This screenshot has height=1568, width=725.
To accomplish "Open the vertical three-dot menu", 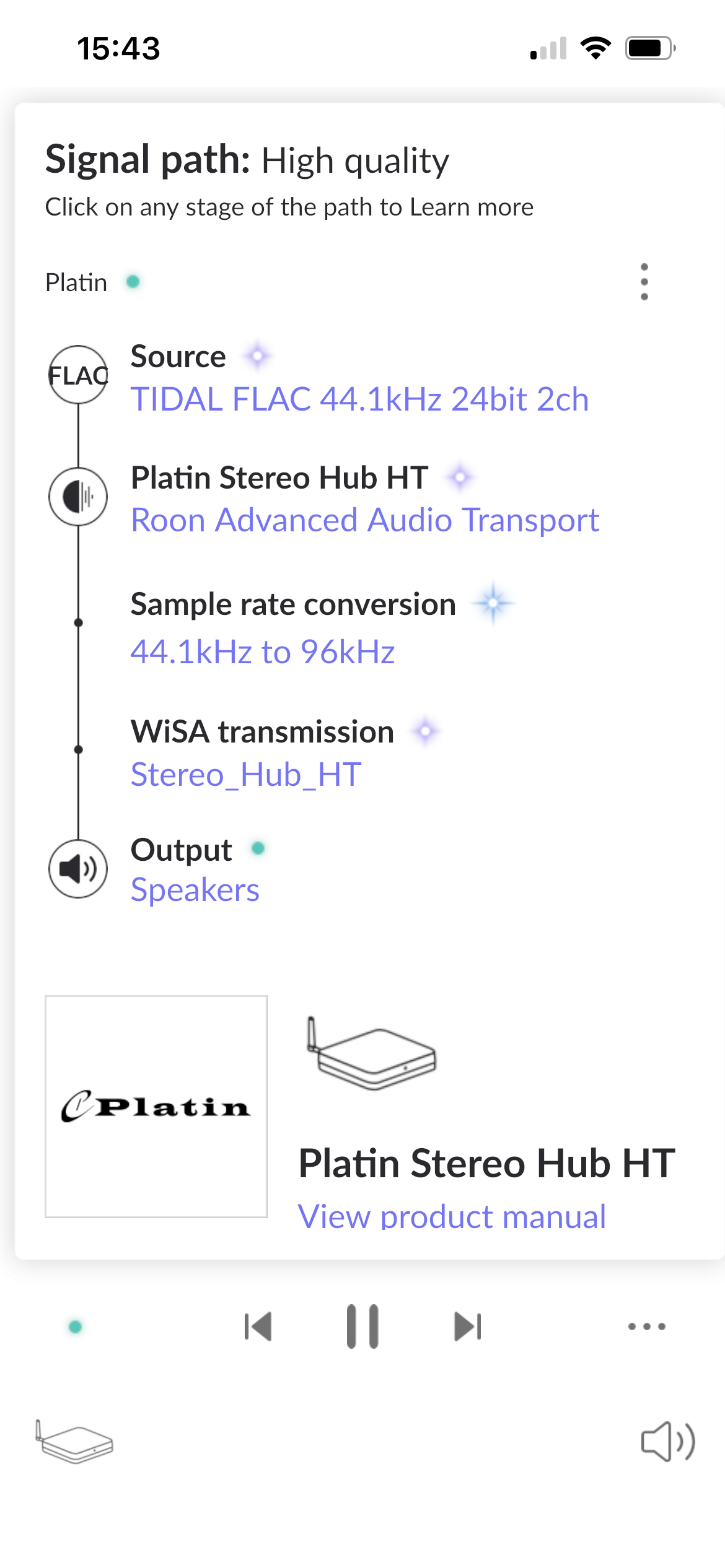I will coord(644,282).
